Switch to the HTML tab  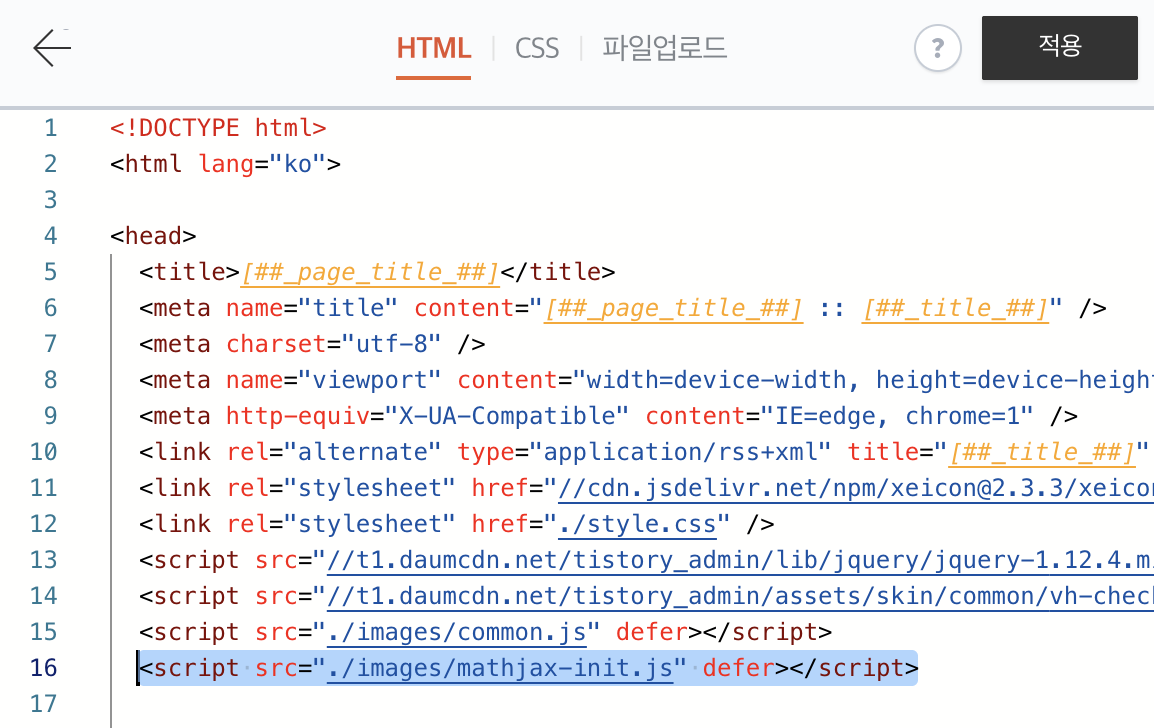coord(433,49)
